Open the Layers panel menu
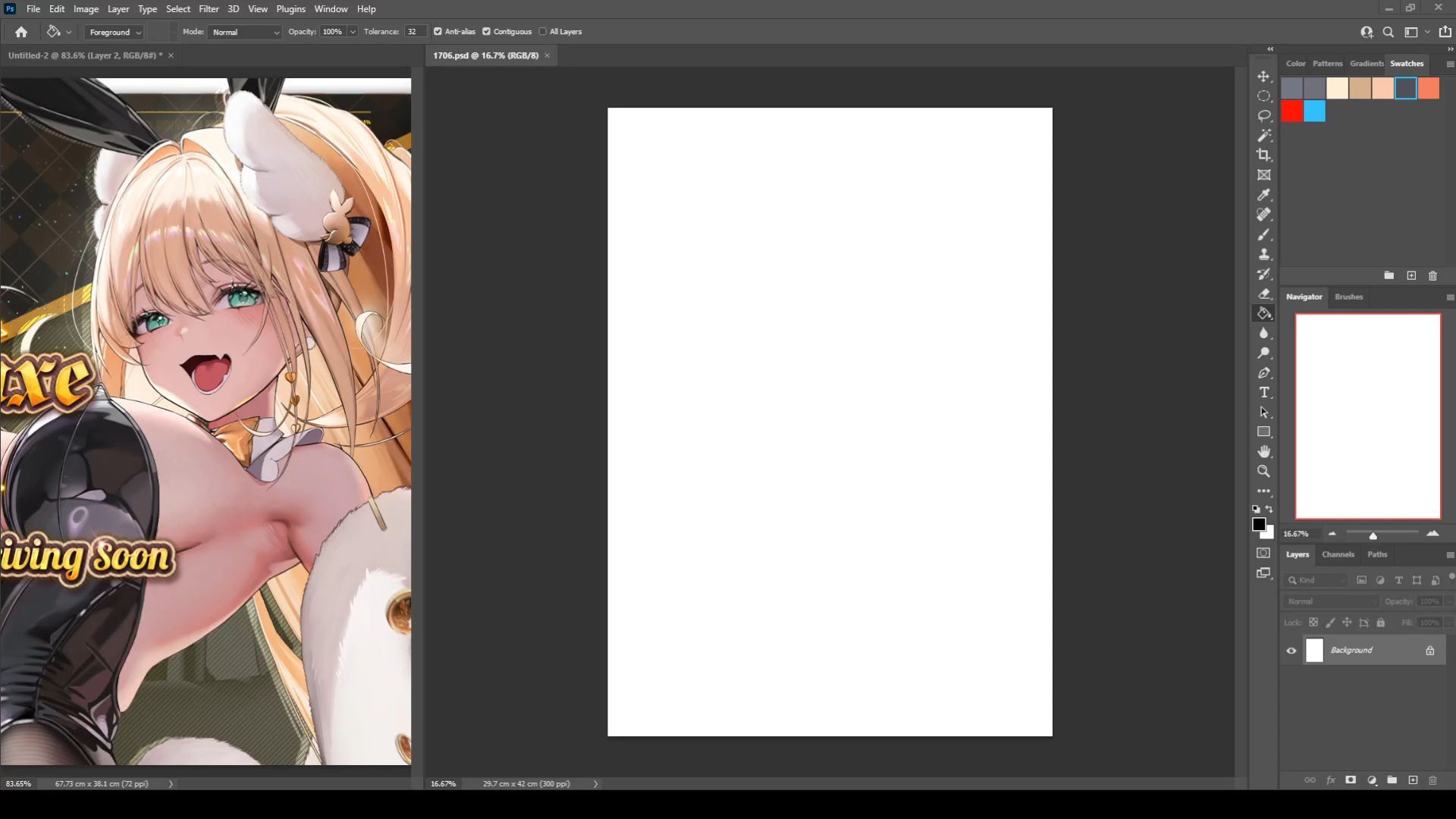This screenshot has width=1456, height=819. coord(1450,555)
